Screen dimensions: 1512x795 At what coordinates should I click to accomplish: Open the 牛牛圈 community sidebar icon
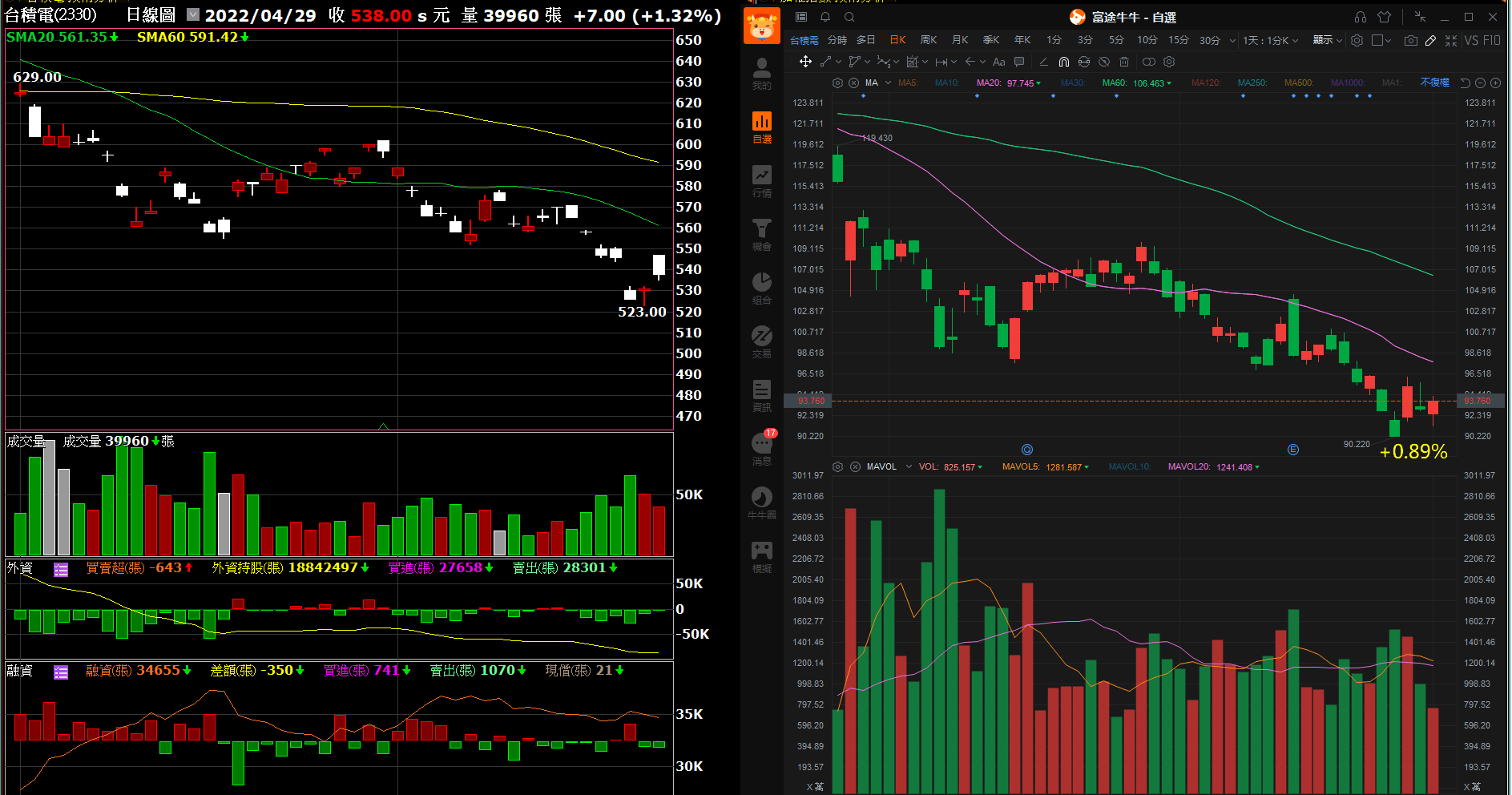(761, 503)
